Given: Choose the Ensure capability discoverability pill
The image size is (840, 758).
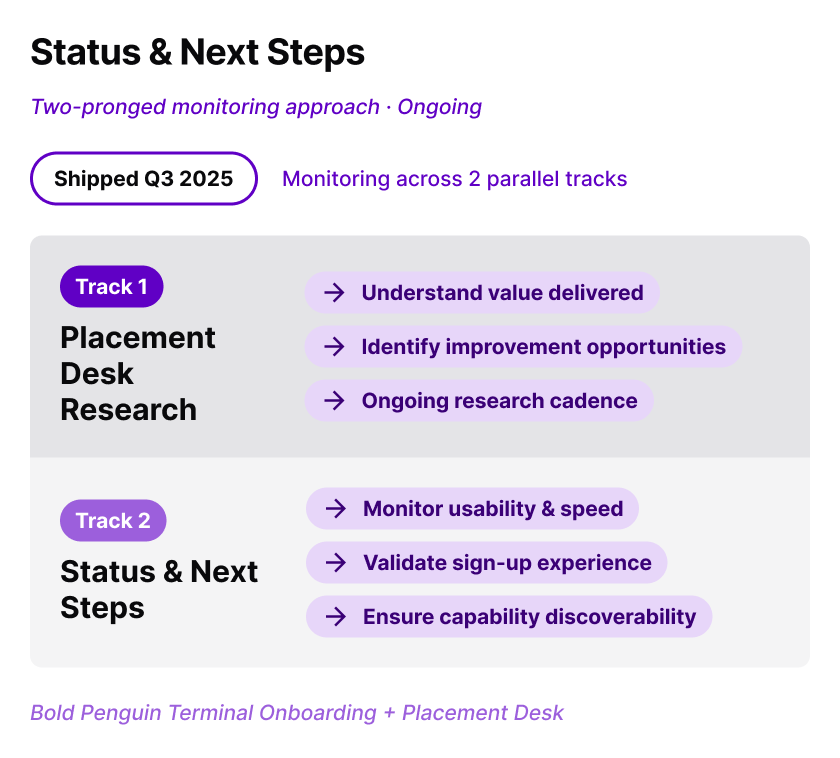Looking at the screenshot, I should [x=509, y=617].
